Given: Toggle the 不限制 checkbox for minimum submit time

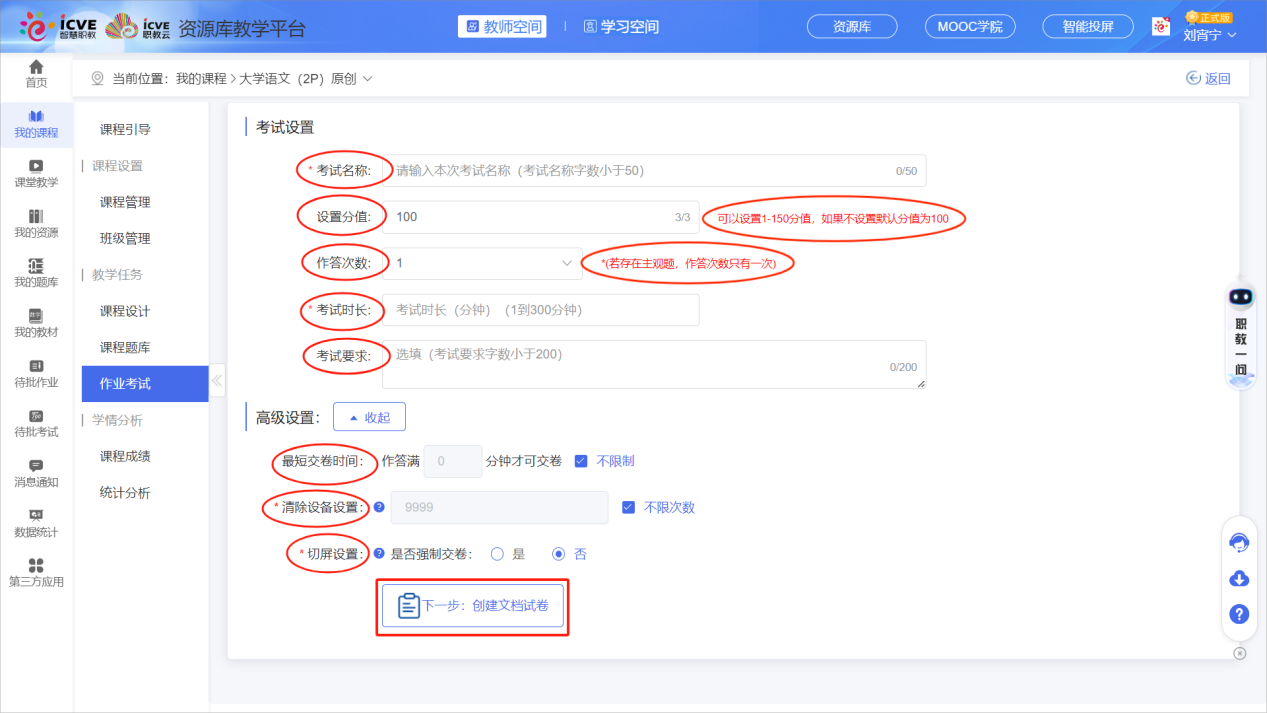Looking at the screenshot, I should [x=581, y=461].
